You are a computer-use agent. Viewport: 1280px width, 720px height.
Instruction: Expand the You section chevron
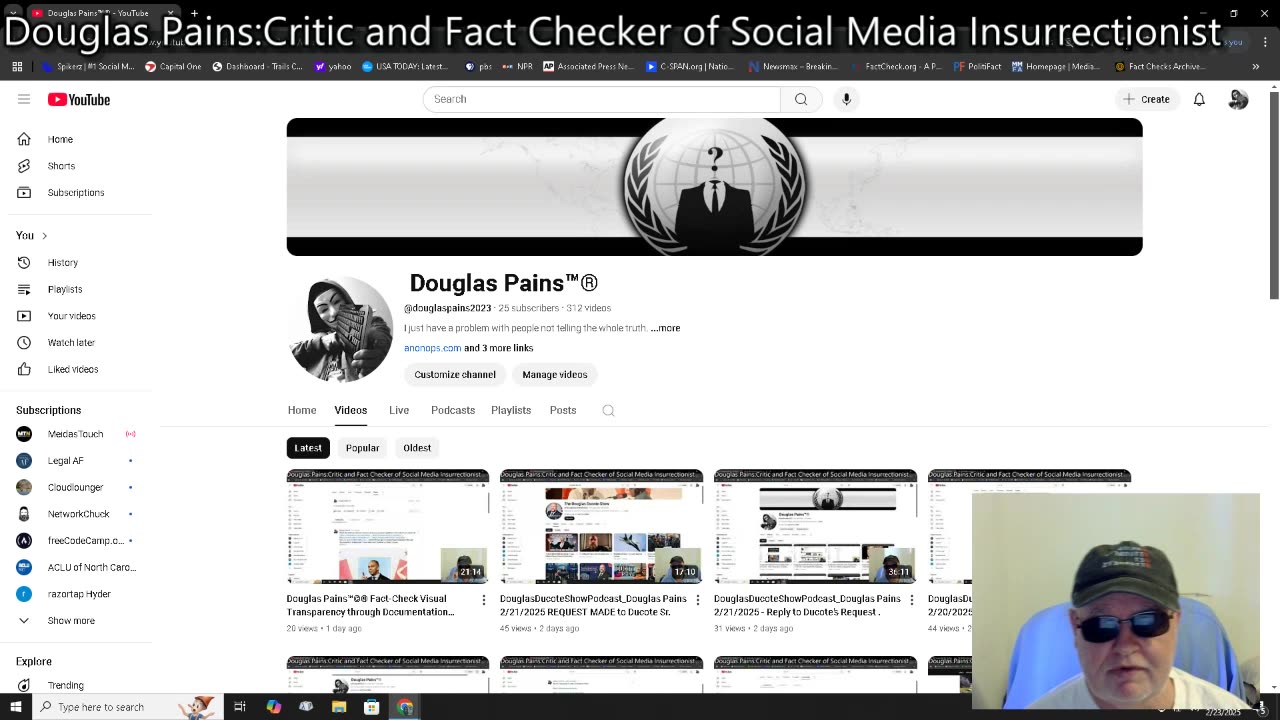coord(44,236)
